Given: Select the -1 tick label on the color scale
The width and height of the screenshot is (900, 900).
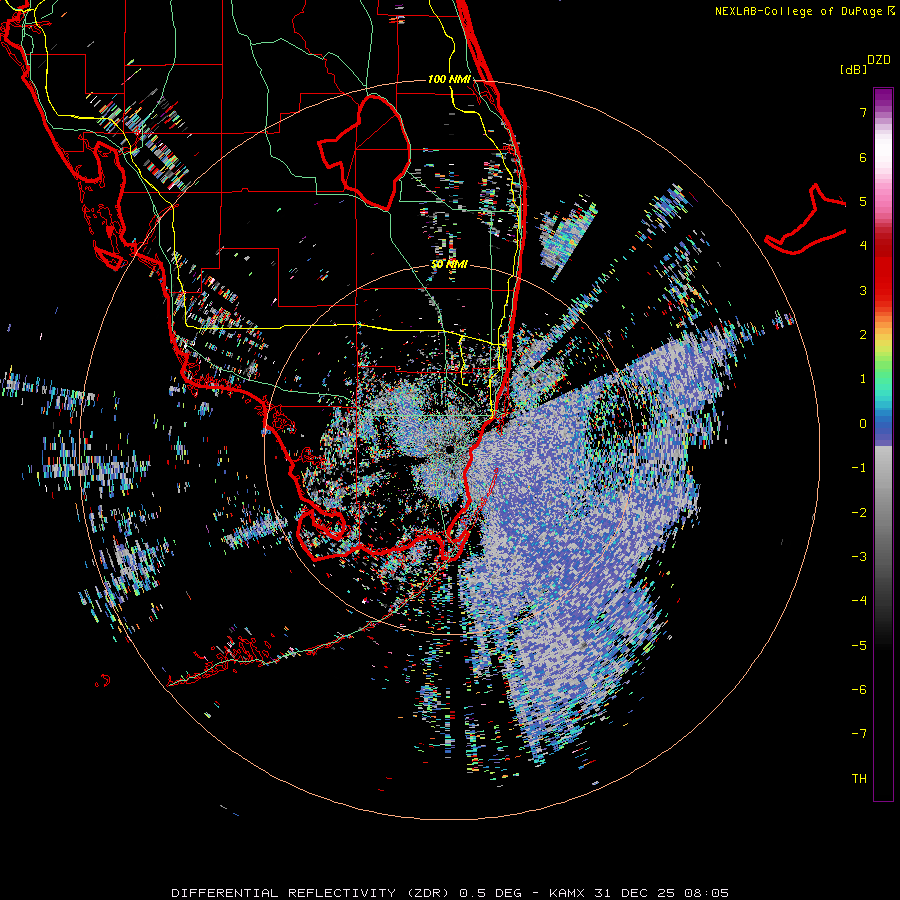Looking at the screenshot, I should [x=859, y=468].
